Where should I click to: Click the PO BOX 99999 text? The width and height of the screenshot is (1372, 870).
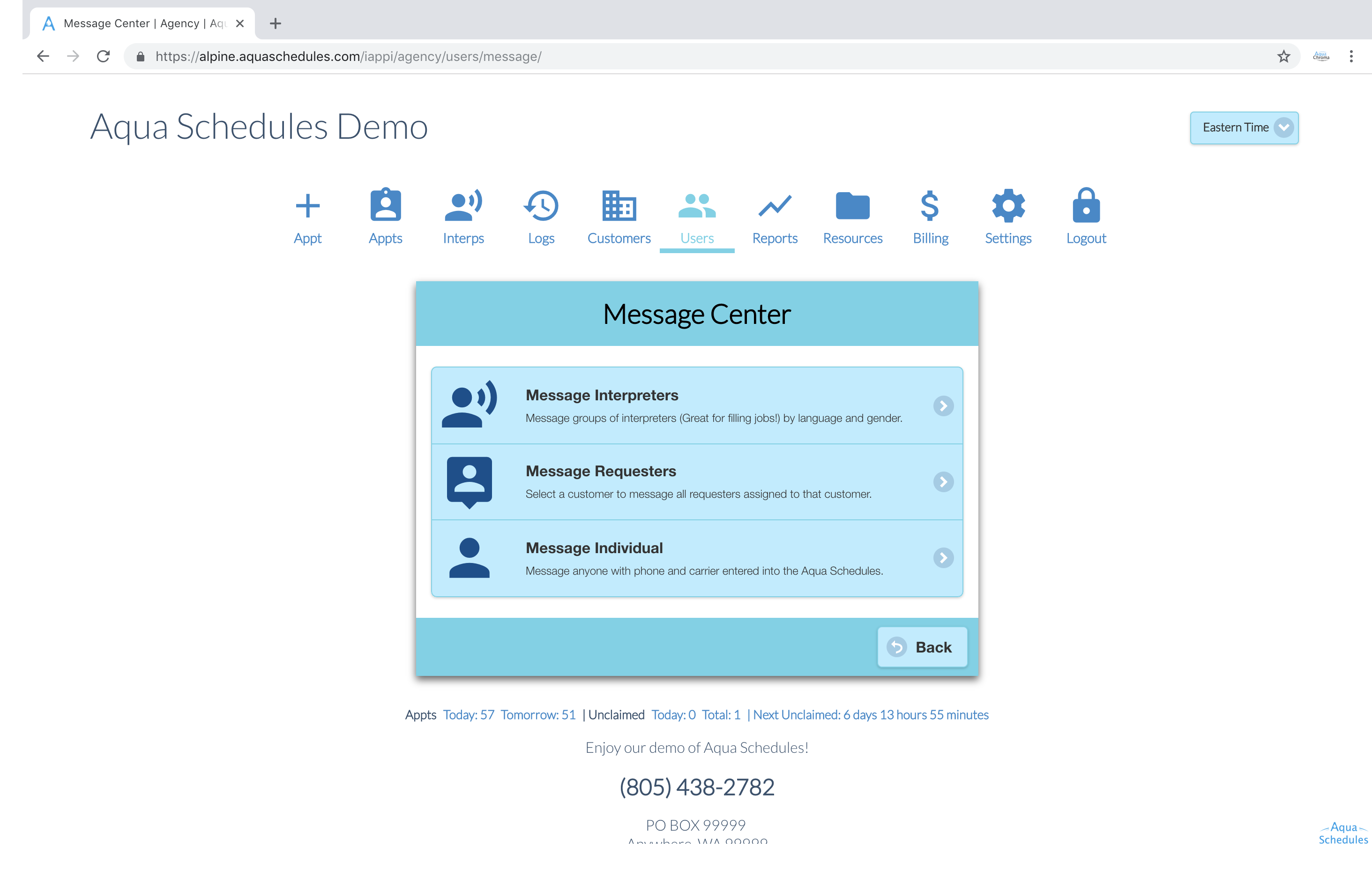click(x=696, y=825)
